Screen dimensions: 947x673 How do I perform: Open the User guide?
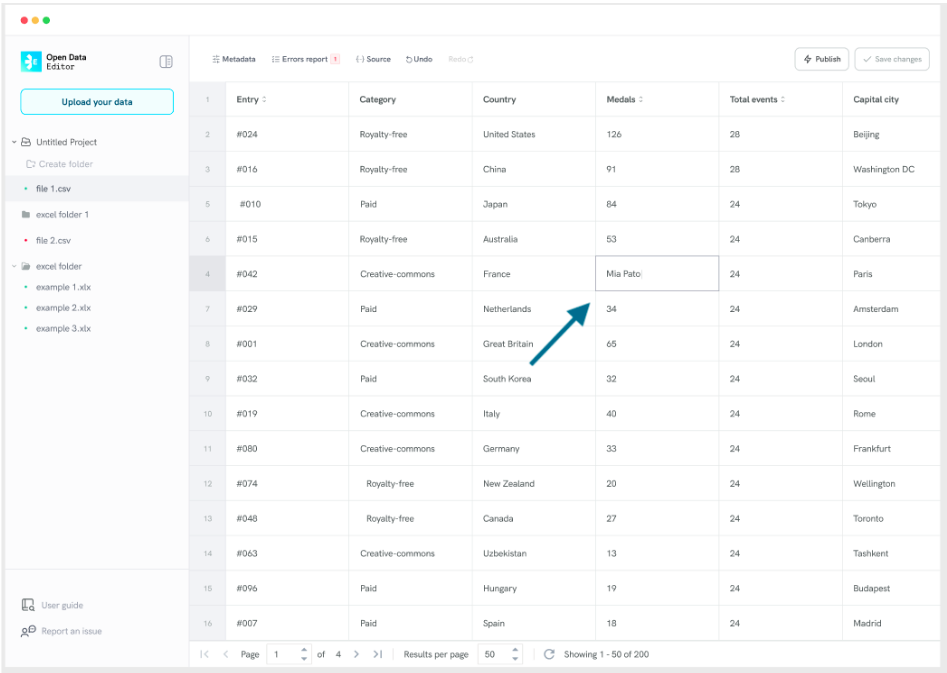[61, 605]
